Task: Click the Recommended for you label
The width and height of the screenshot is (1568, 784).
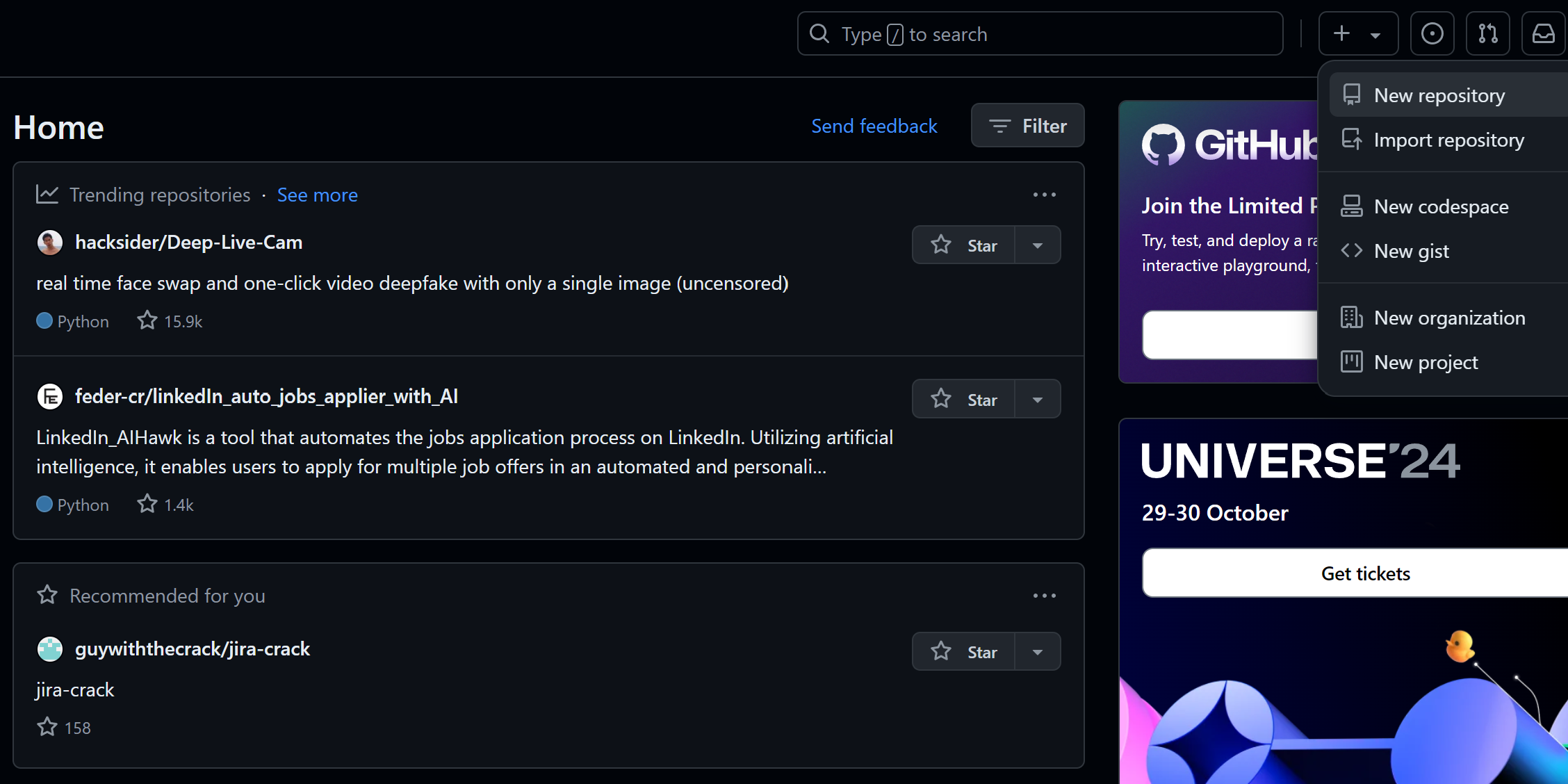Action: tap(168, 596)
